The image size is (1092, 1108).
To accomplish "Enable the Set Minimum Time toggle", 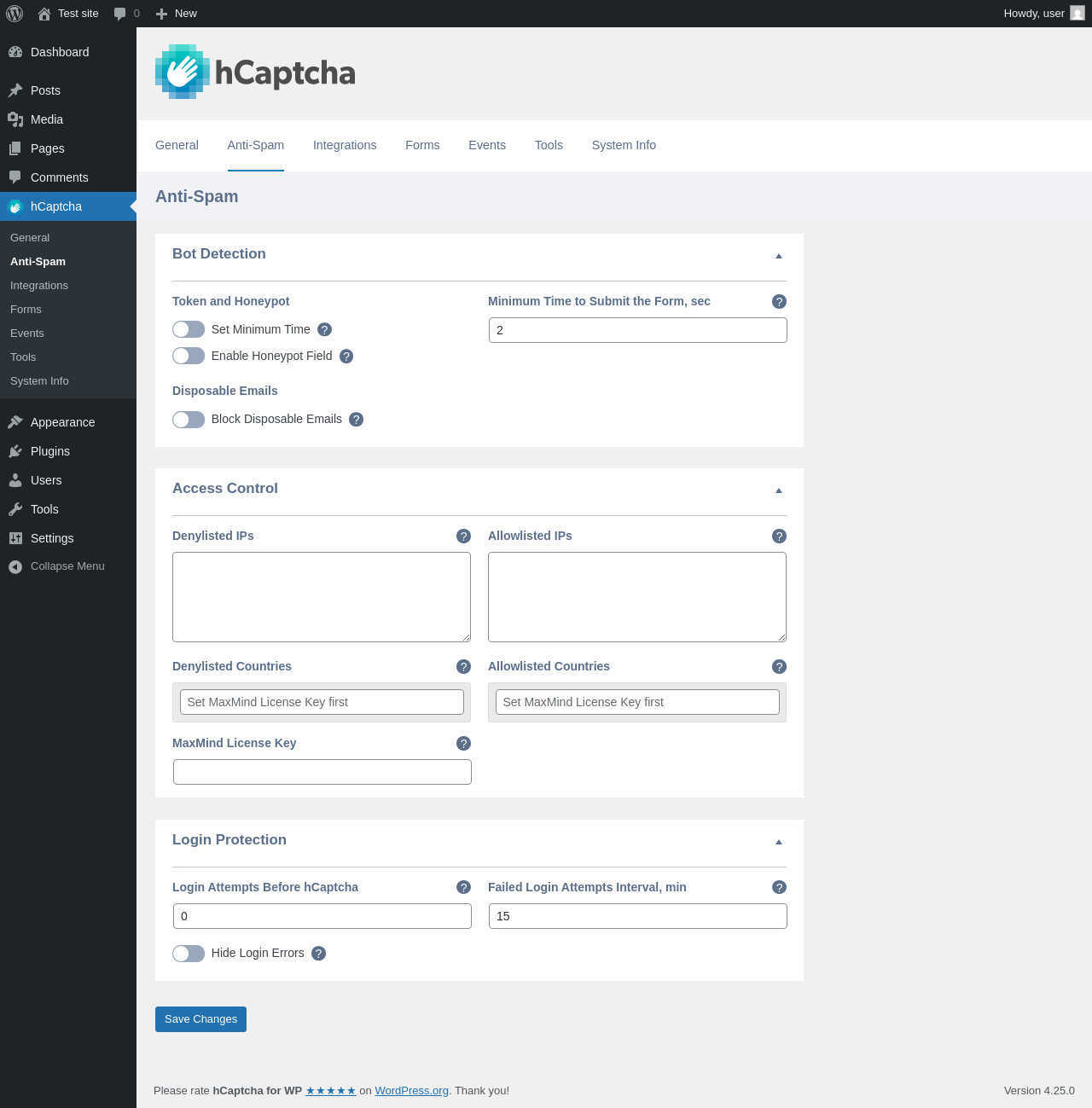I will tap(189, 330).
